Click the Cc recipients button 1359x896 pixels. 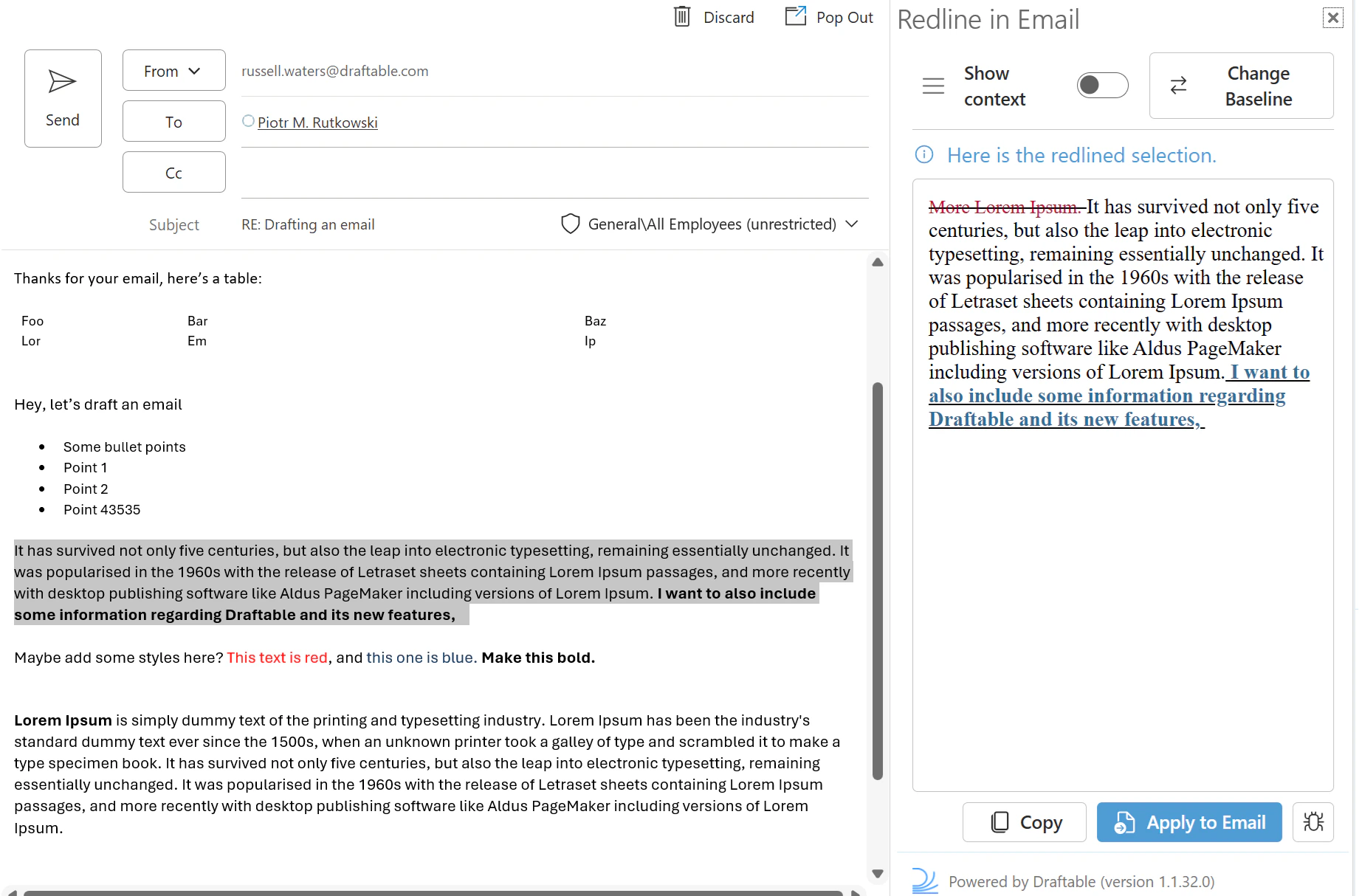pyautogui.click(x=173, y=173)
